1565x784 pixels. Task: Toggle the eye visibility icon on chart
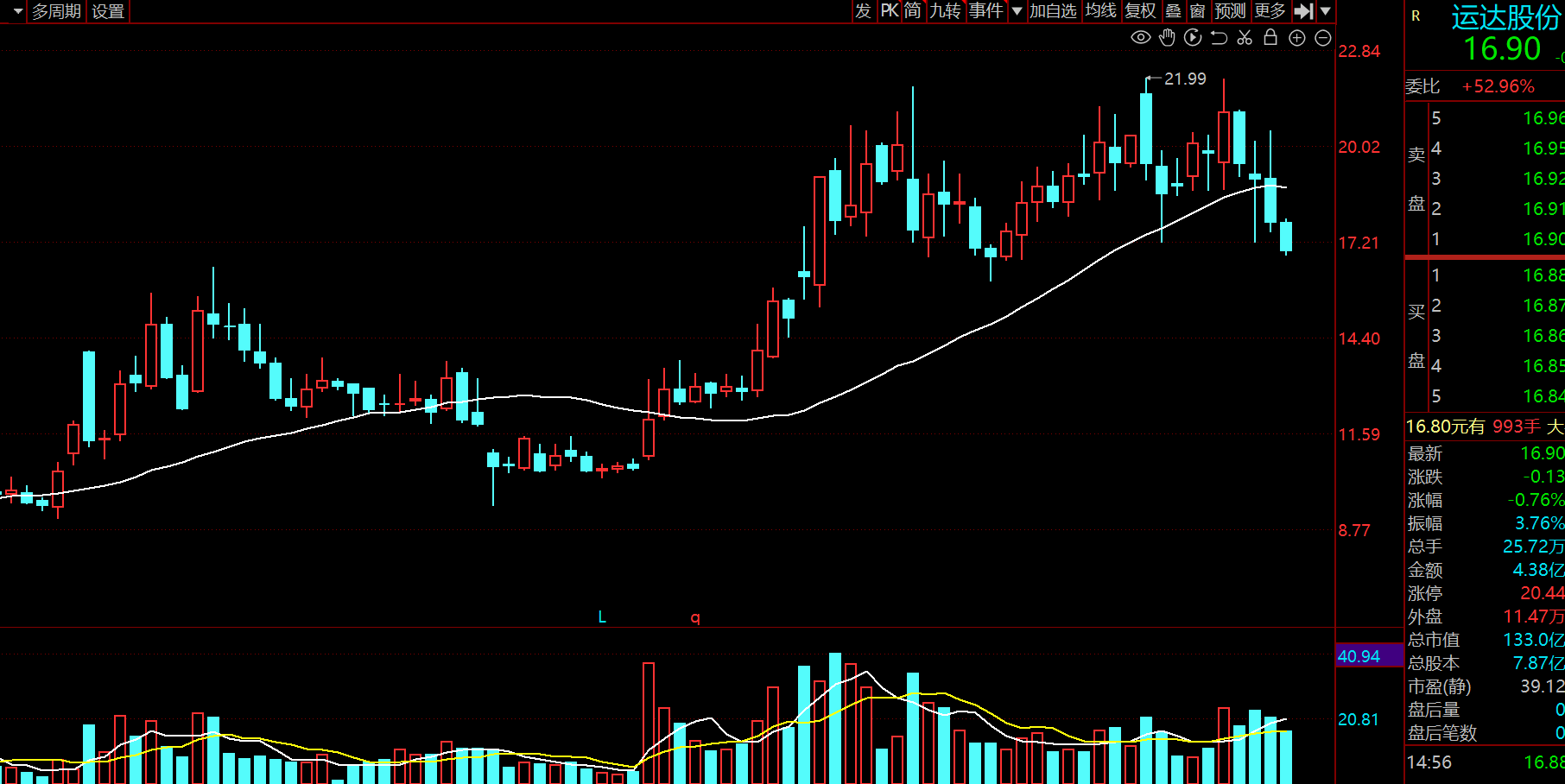point(1141,37)
